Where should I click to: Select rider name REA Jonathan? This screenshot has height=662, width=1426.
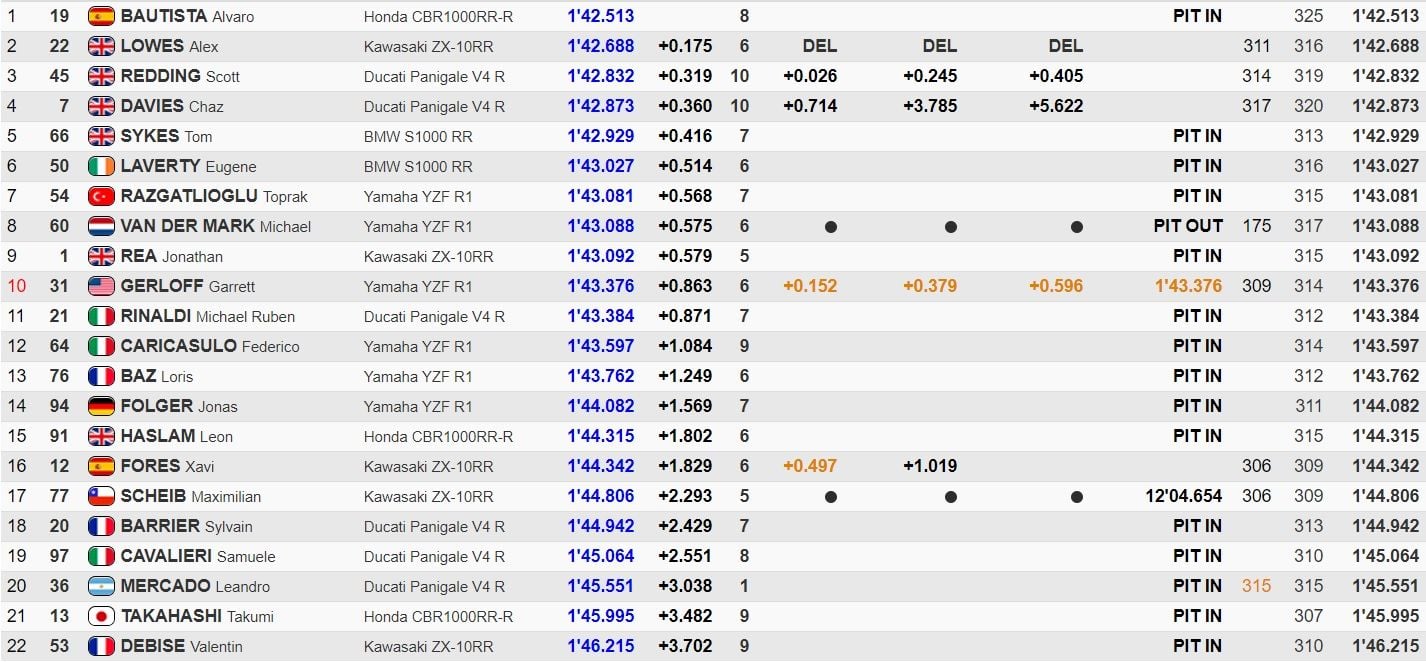(172, 256)
